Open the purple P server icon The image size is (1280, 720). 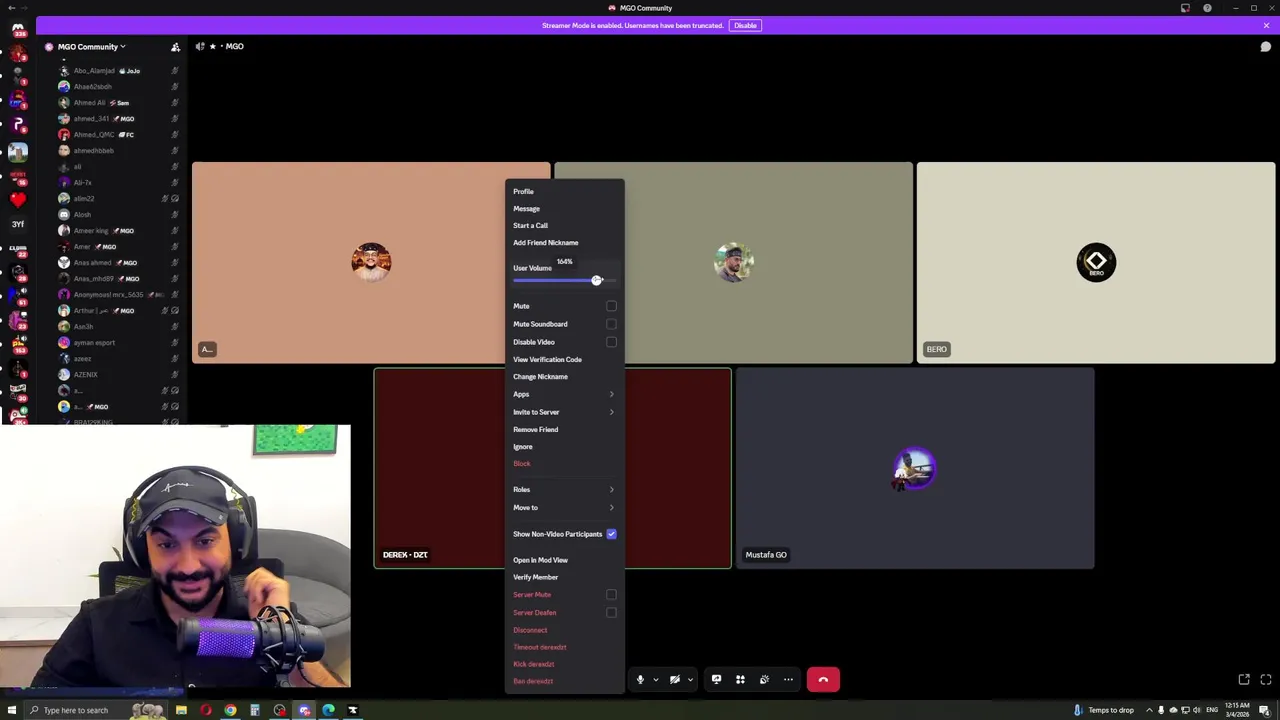pos(18,125)
